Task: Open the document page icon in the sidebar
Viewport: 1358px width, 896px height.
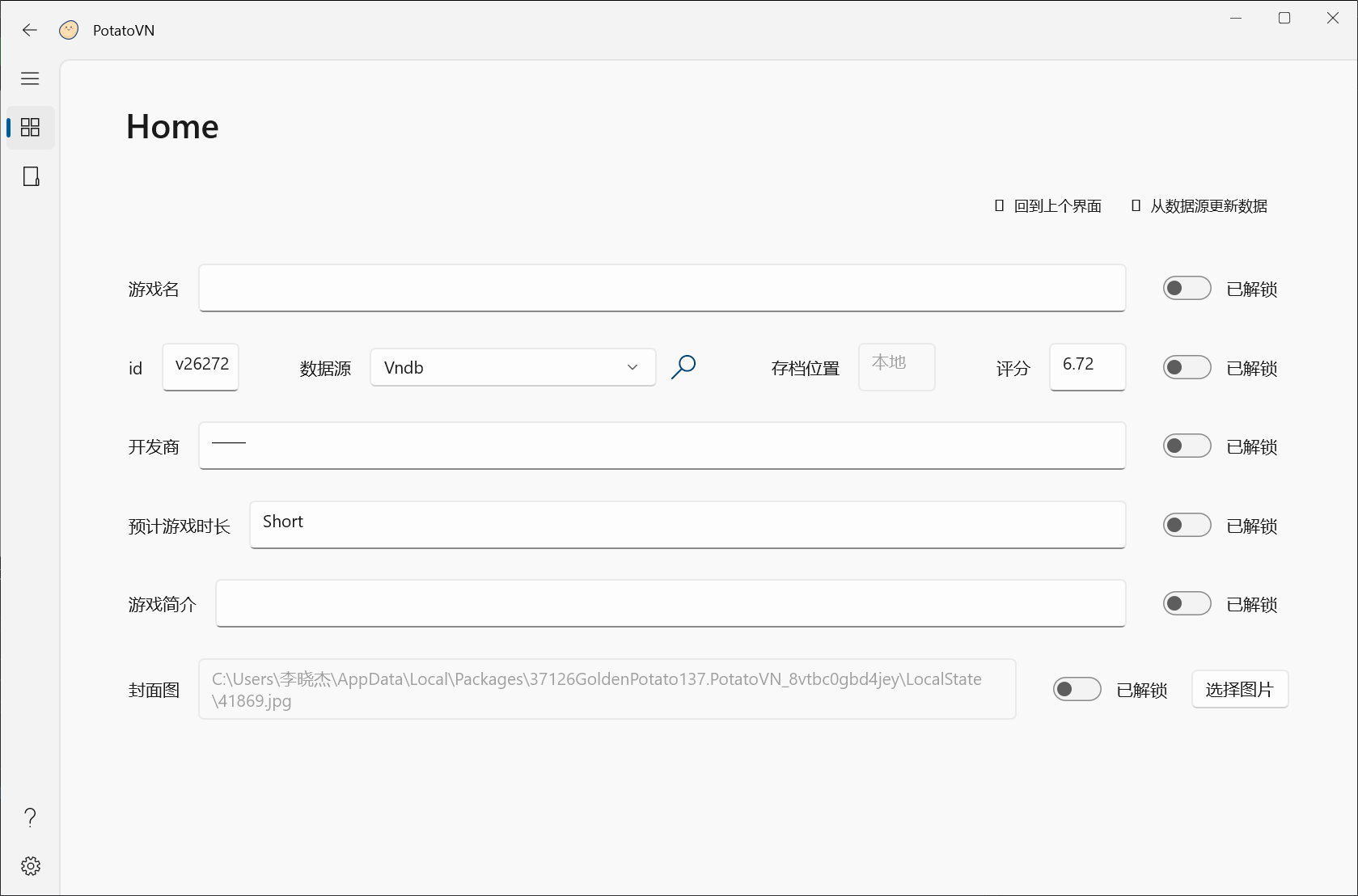Action: pyautogui.click(x=30, y=176)
